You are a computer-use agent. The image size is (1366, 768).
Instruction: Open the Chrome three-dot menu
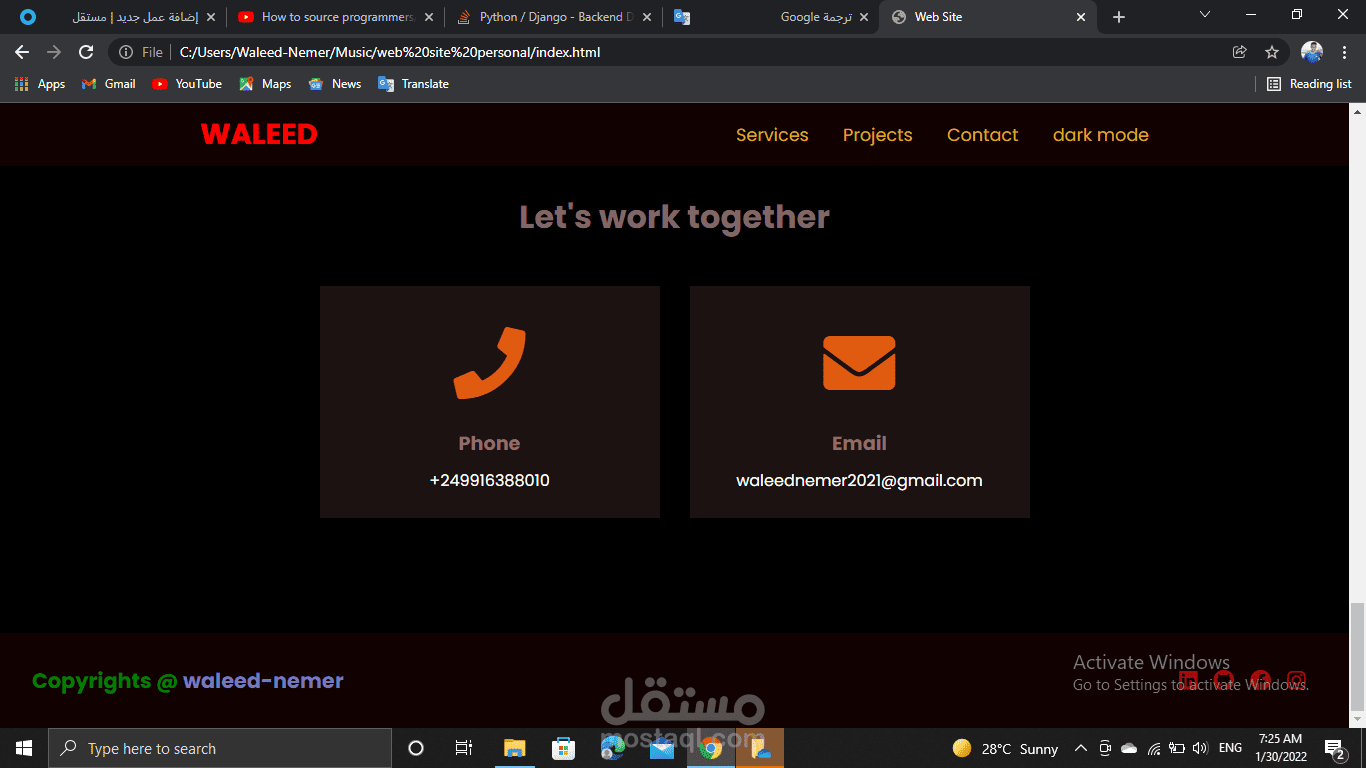(x=1345, y=52)
